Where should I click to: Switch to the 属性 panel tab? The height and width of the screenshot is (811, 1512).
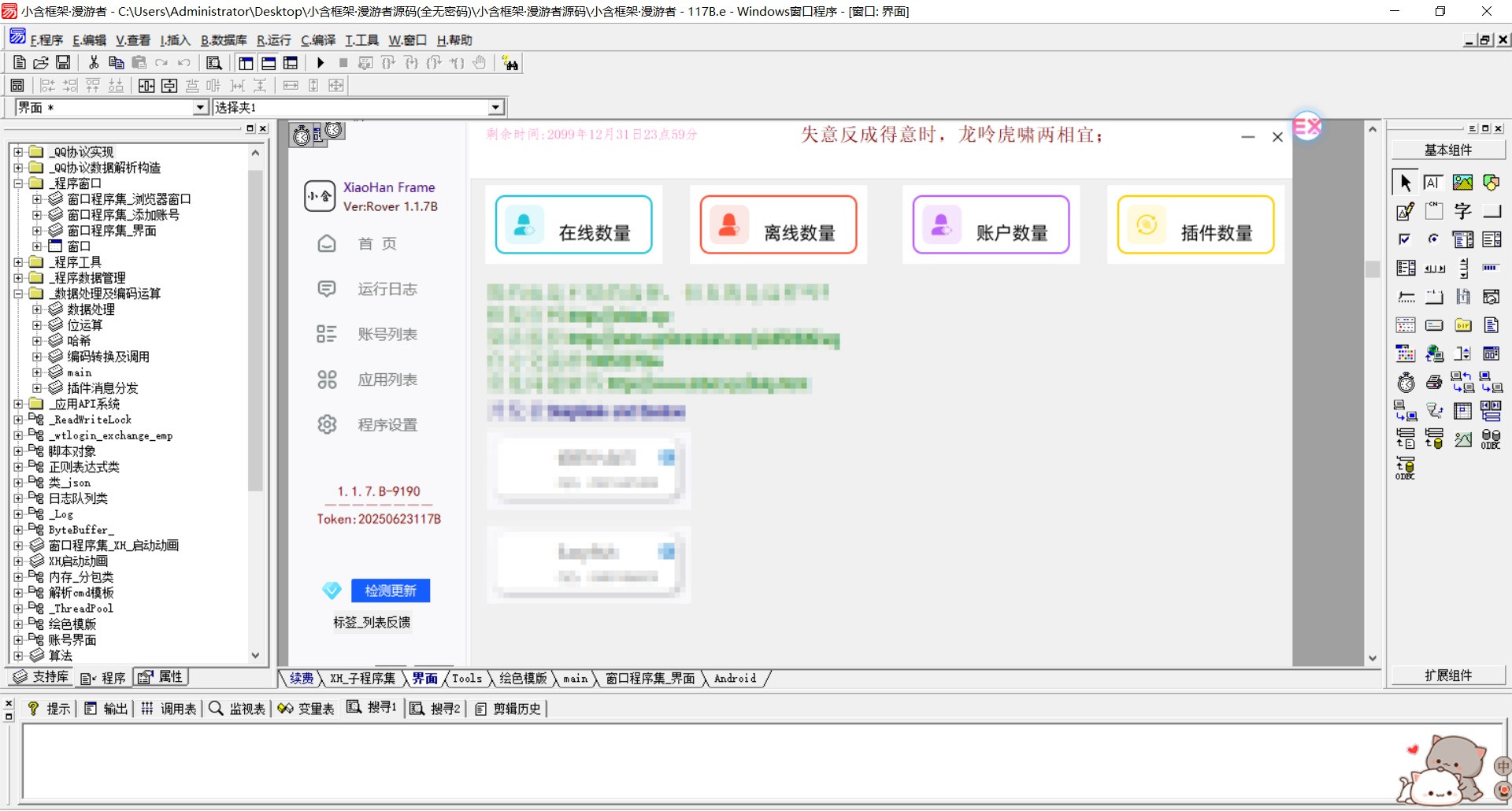(x=162, y=677)
